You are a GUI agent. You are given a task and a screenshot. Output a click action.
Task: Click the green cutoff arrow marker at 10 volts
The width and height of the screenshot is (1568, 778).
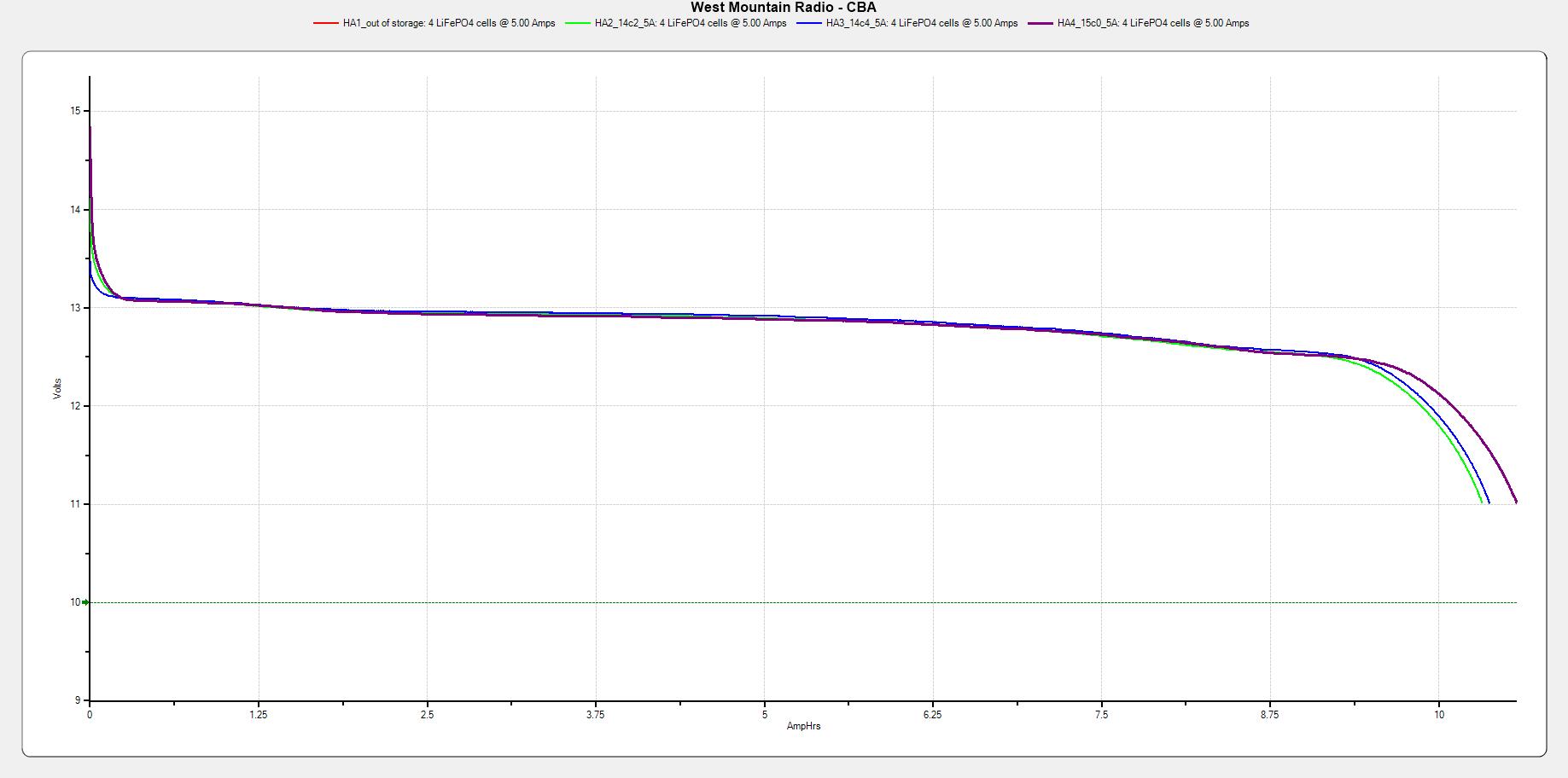click(85, 602)
